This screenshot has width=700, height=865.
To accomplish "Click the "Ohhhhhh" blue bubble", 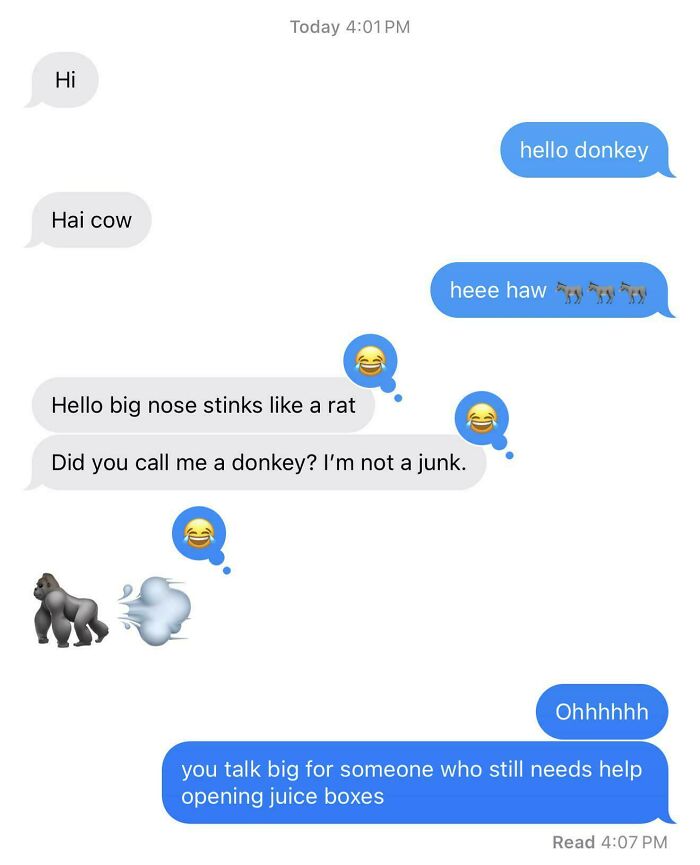I will [602, 712].
